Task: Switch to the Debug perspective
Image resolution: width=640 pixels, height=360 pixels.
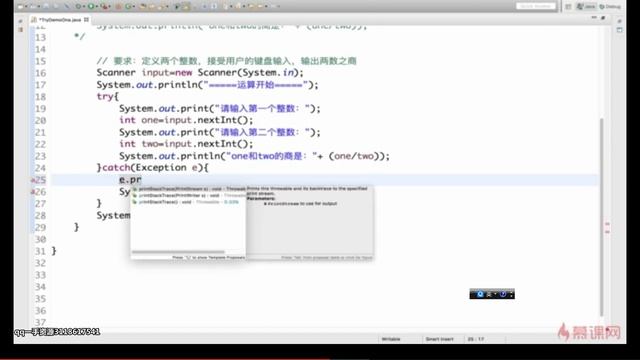Action: (x=610, y=7)
